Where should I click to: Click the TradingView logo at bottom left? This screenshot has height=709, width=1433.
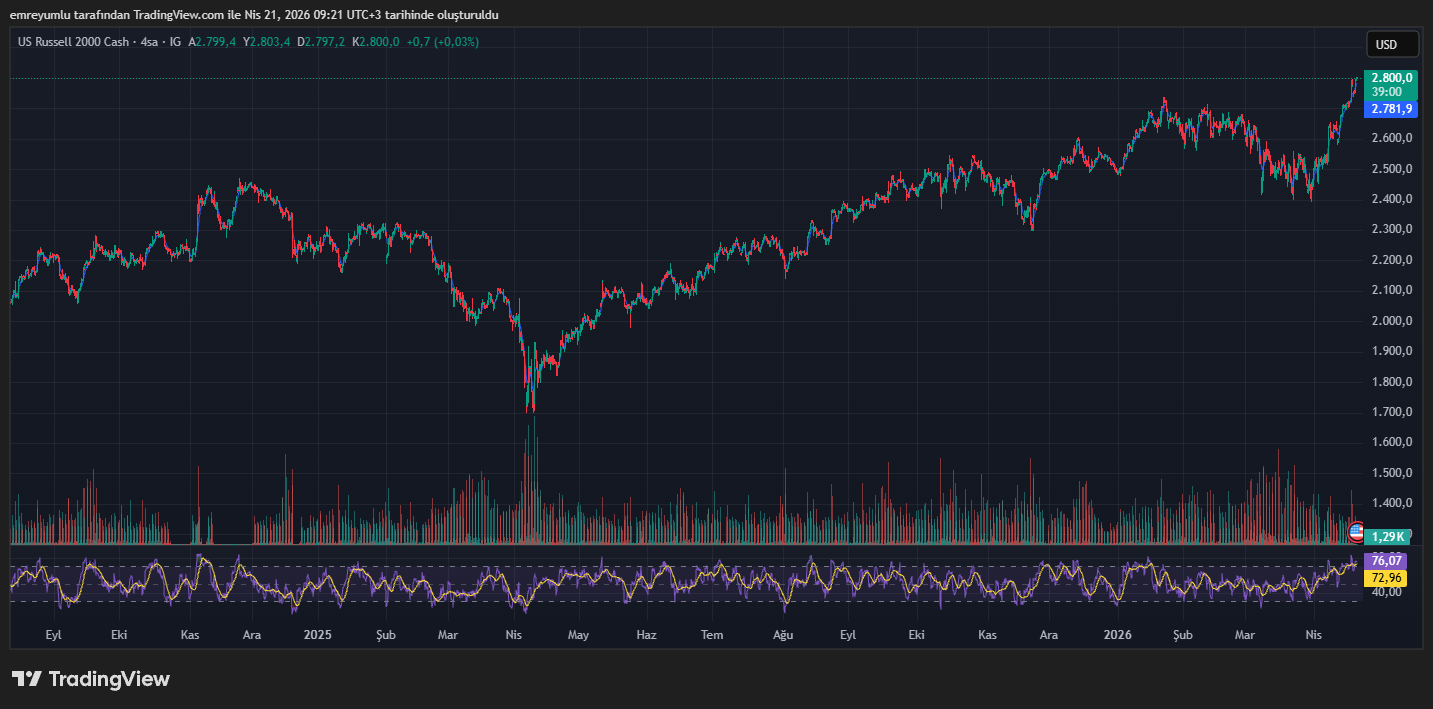[x=90, y=679]
